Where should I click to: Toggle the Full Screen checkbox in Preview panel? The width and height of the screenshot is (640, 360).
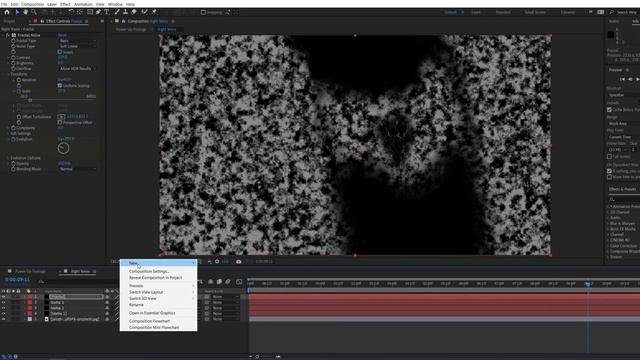click(x=609, y=156)
